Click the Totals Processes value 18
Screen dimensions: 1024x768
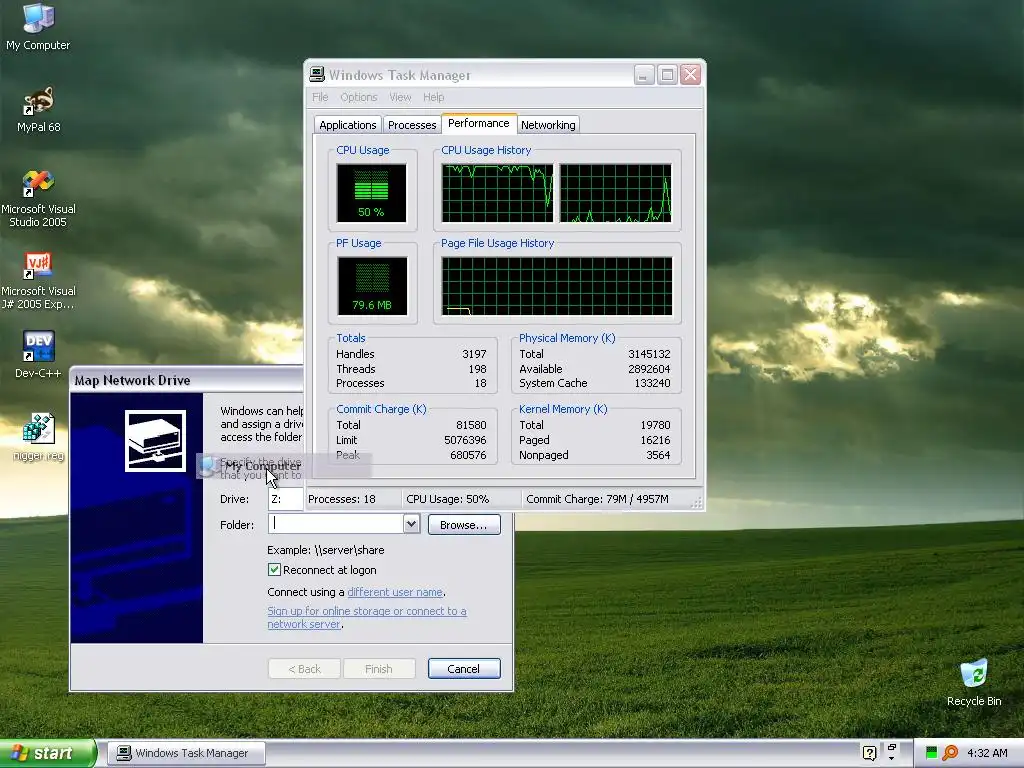click(x=481, y=383)
